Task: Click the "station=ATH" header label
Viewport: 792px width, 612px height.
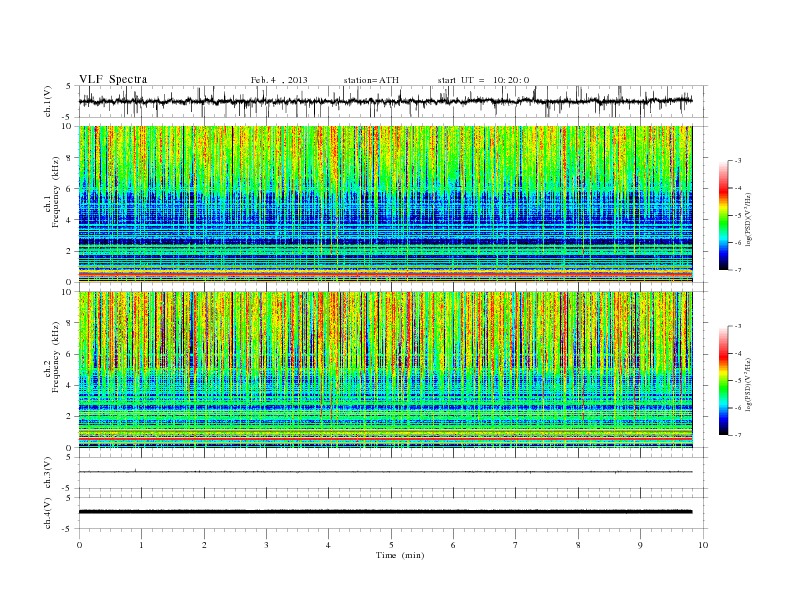Action: (371, 80)
